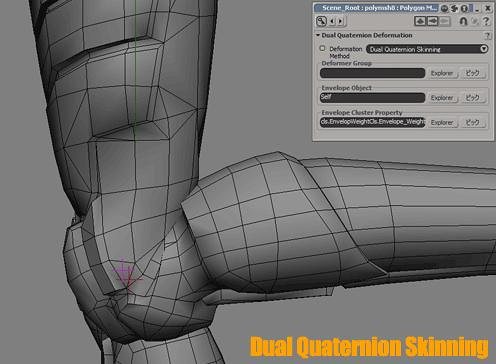Click the refresh swirl icon in title bar

click(454, 8)
